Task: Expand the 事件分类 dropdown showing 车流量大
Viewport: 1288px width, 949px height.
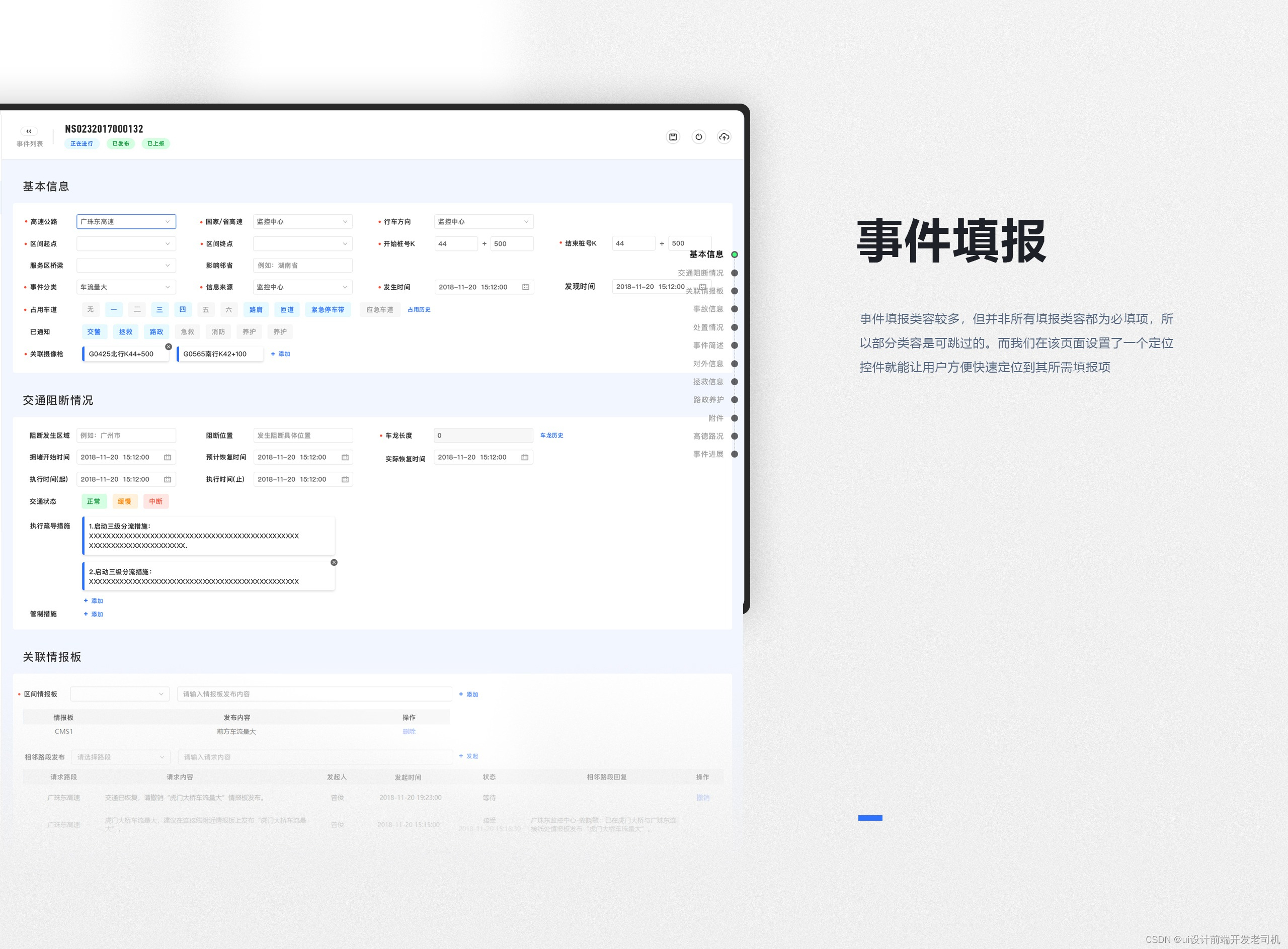Action: (x=126, y=287)
